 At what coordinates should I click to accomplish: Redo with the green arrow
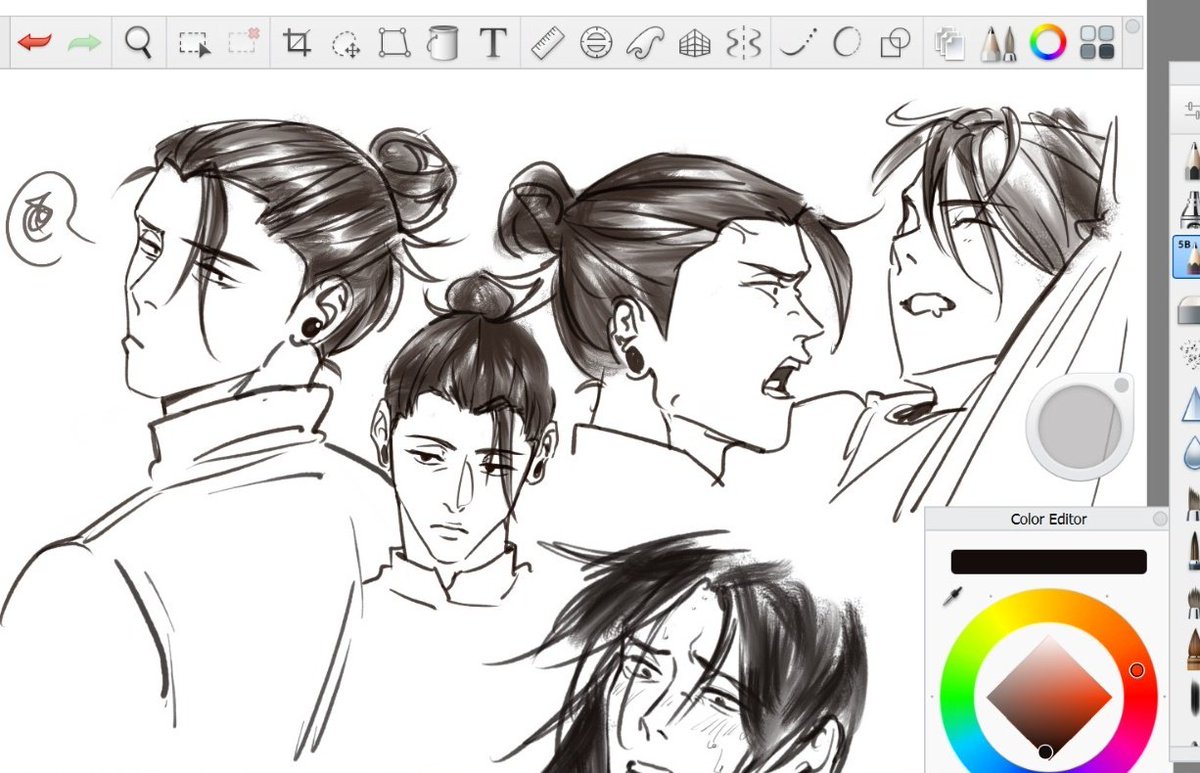click(x=84, y=43)
